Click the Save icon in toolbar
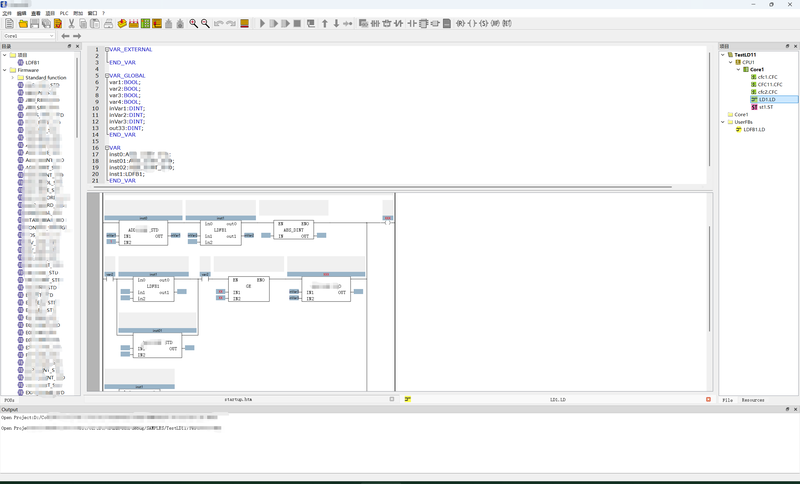 coord(34,23)
